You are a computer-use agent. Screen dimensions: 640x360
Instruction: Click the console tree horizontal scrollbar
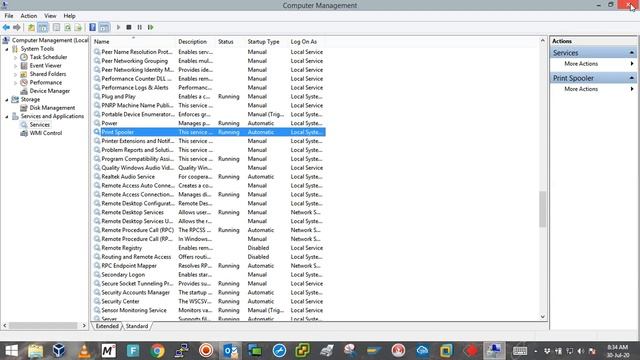43,326
